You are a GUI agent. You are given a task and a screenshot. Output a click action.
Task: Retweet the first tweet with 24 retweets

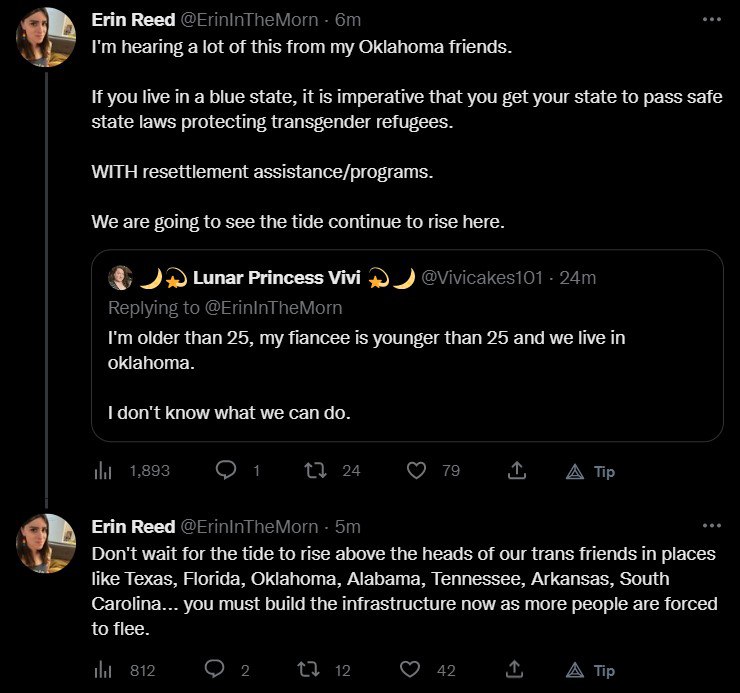coord(317,470)
